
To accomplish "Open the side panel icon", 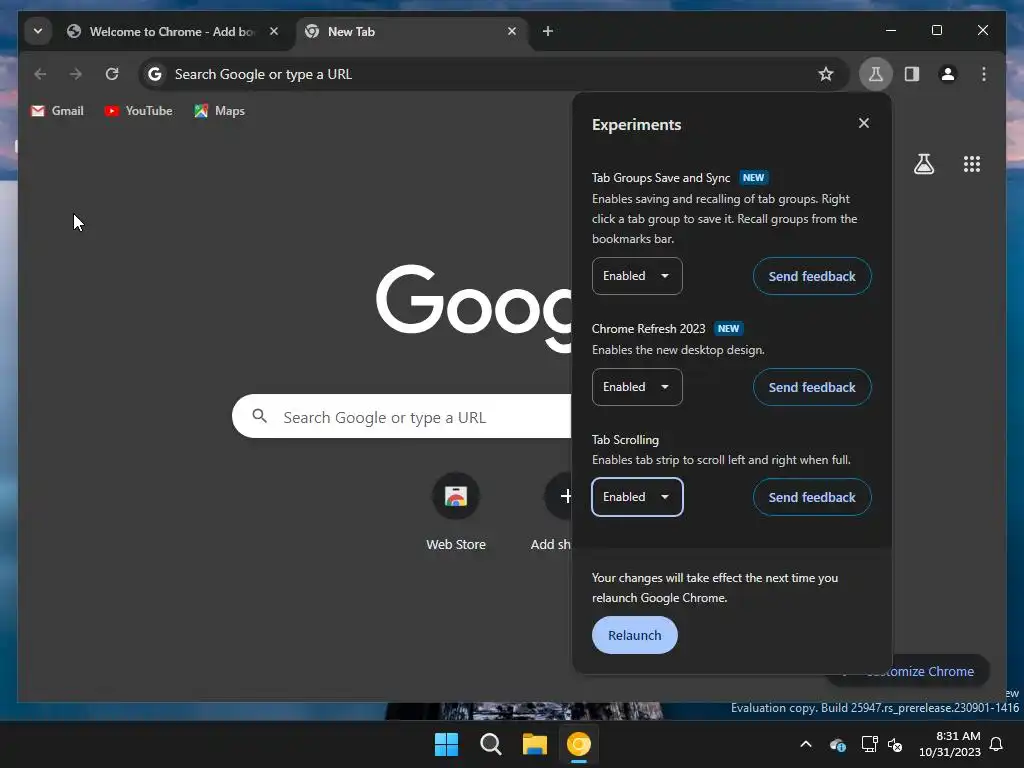I will [x=912, y=74].
